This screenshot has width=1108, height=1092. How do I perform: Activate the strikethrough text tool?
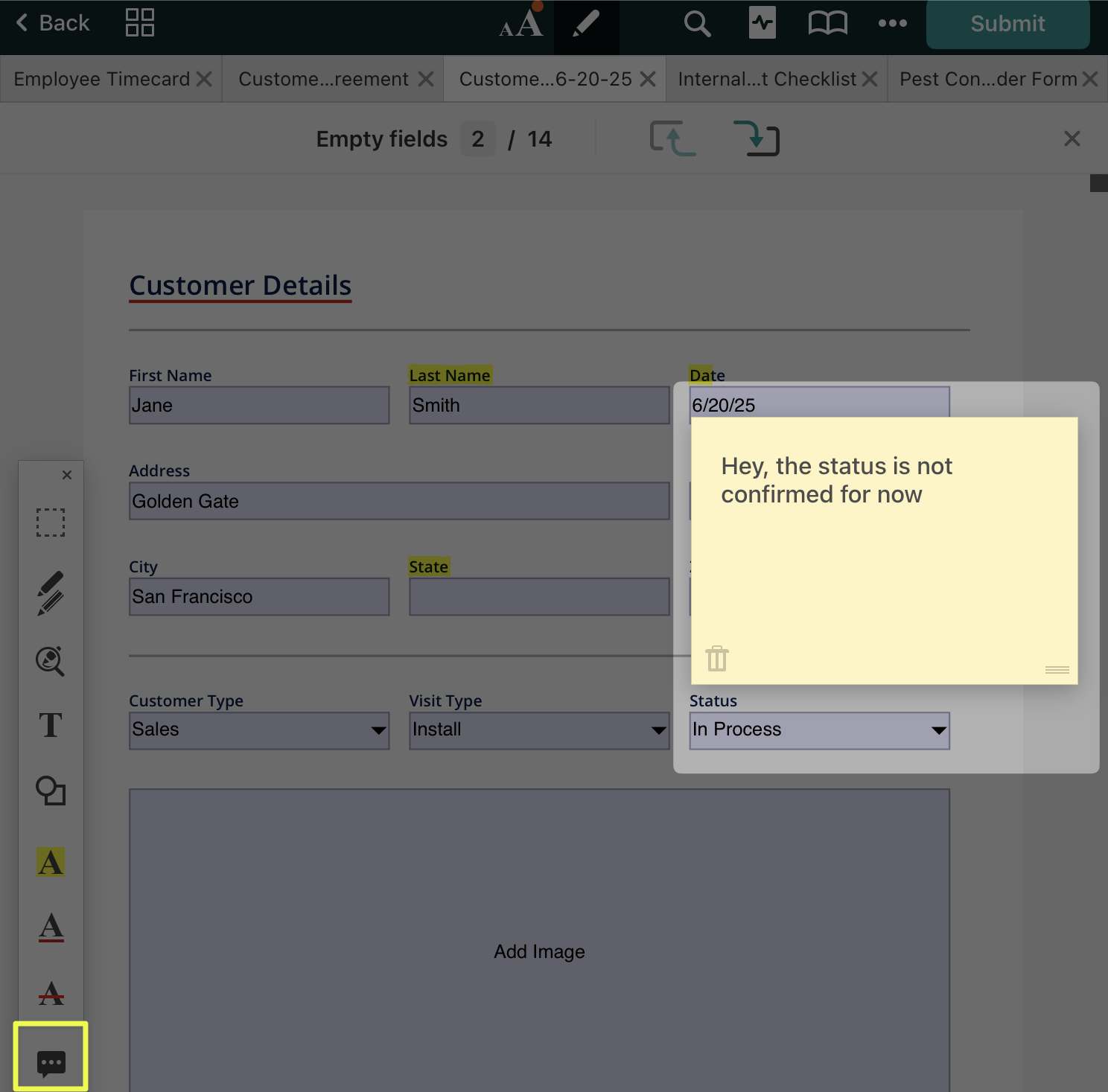pyautogui.click(x=51, y=993)
